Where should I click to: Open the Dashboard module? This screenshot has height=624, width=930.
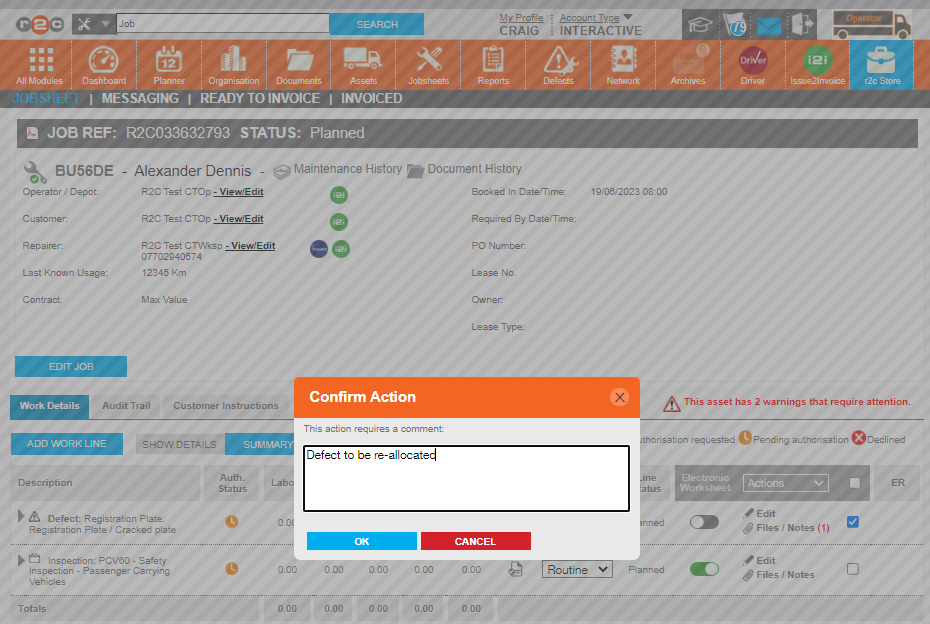pyautogui.click(x=104, y=64)
